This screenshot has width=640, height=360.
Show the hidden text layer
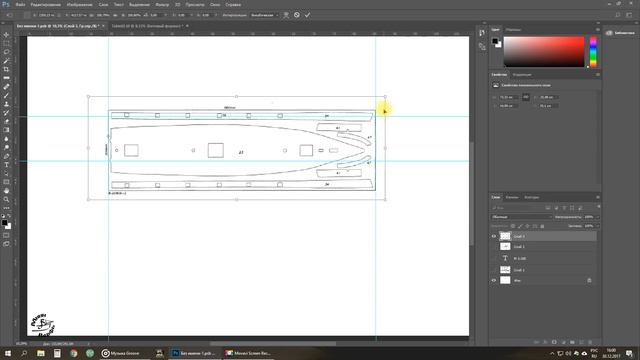494,258
